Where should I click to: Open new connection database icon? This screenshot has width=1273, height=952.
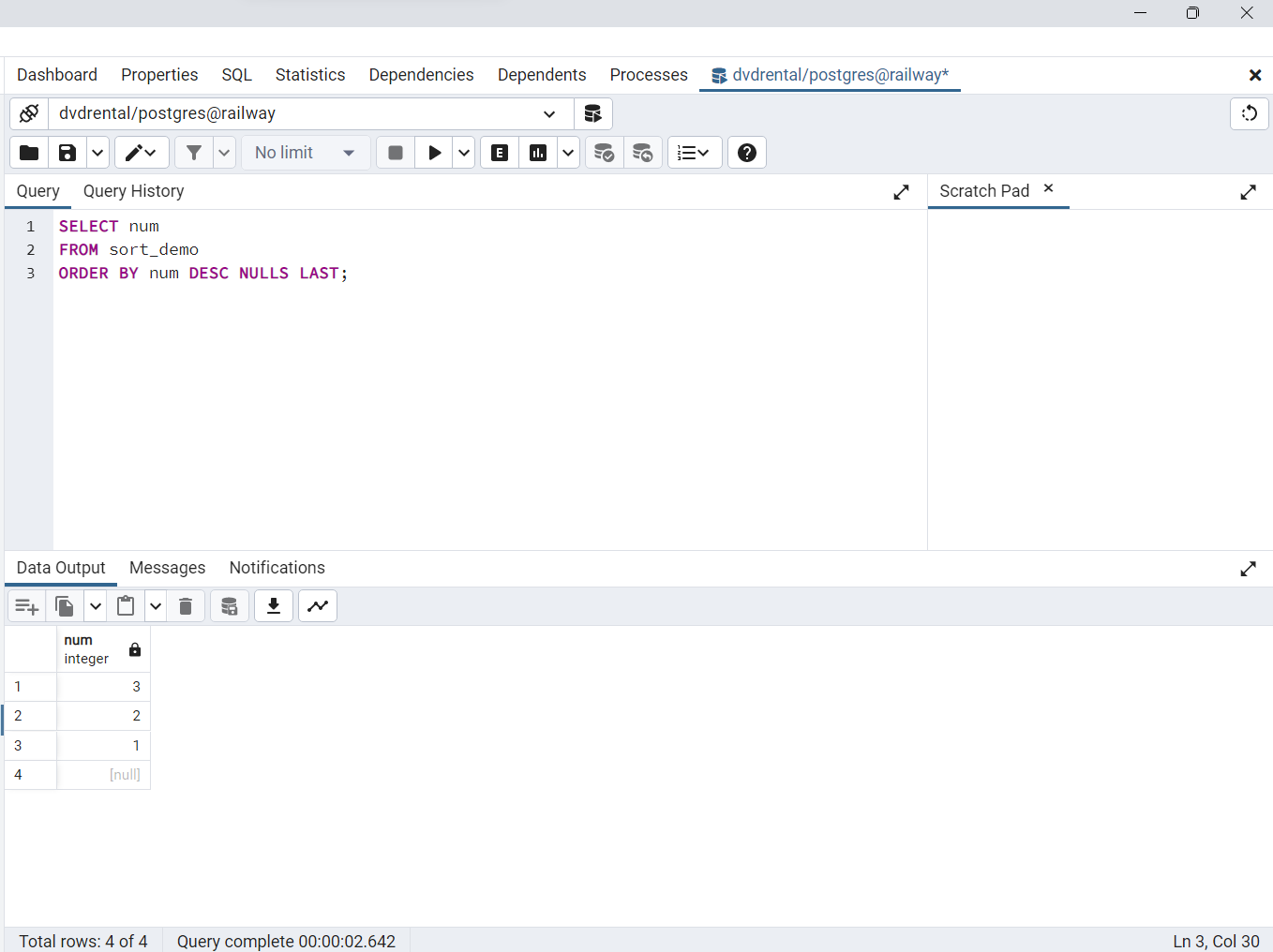click(x=592, y=113)
